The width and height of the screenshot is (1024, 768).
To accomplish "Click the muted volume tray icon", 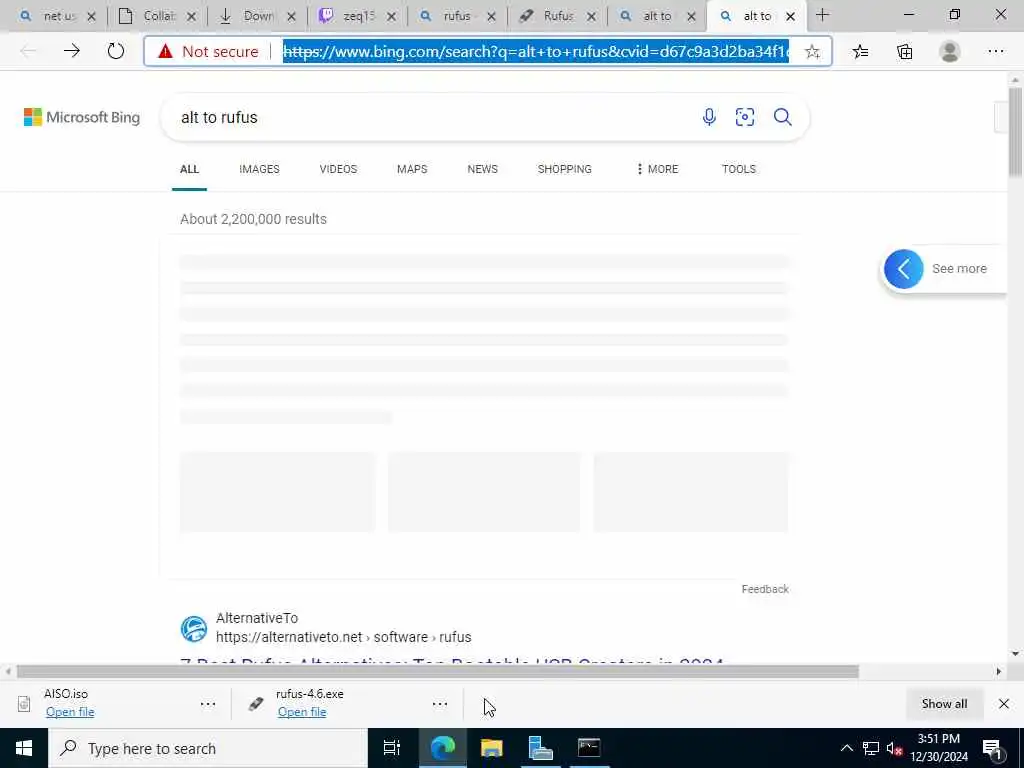I will pyautogui.click(x=894, y=748).
